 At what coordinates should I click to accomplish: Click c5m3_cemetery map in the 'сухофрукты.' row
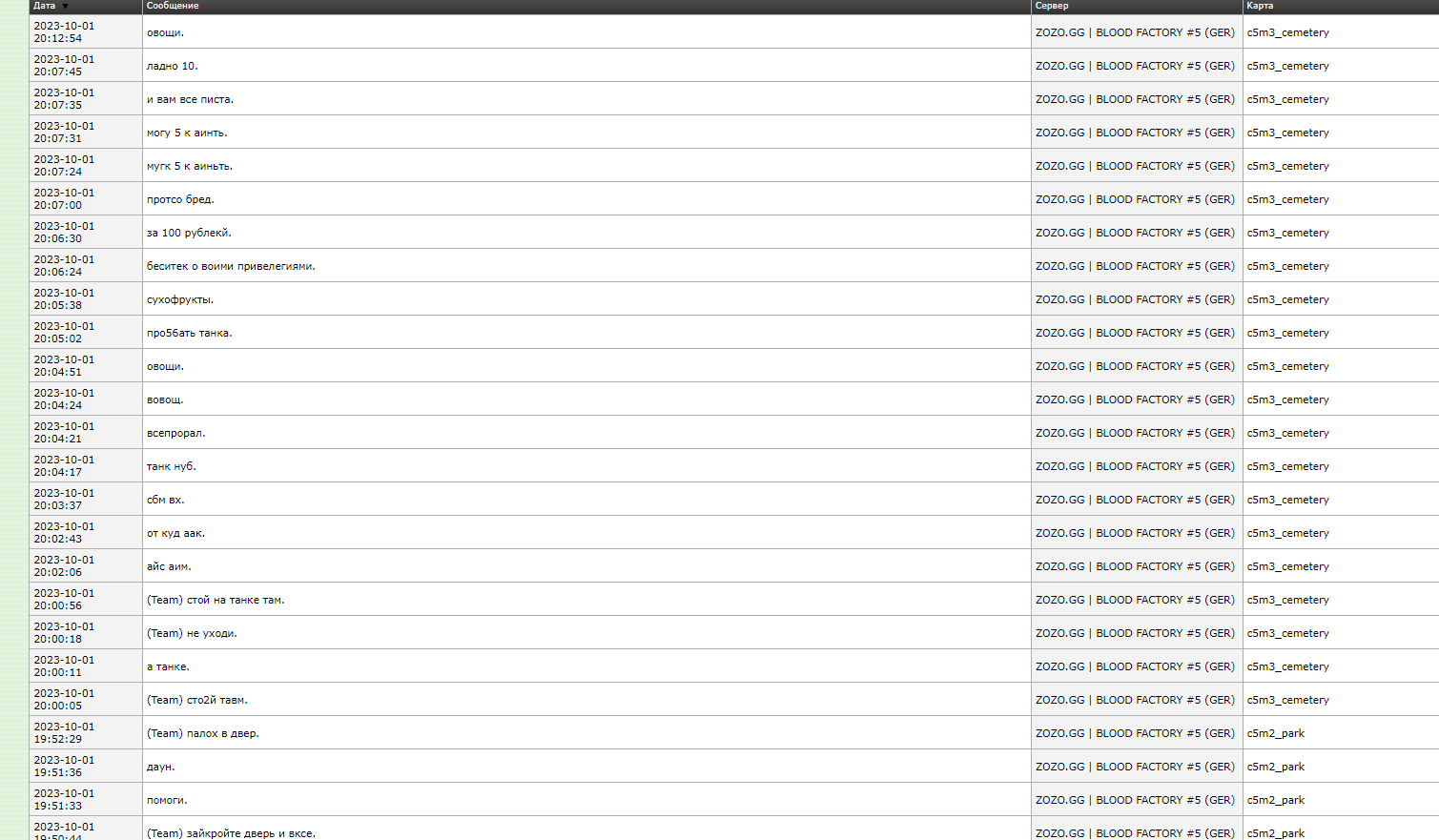(x=1287, y=299)
